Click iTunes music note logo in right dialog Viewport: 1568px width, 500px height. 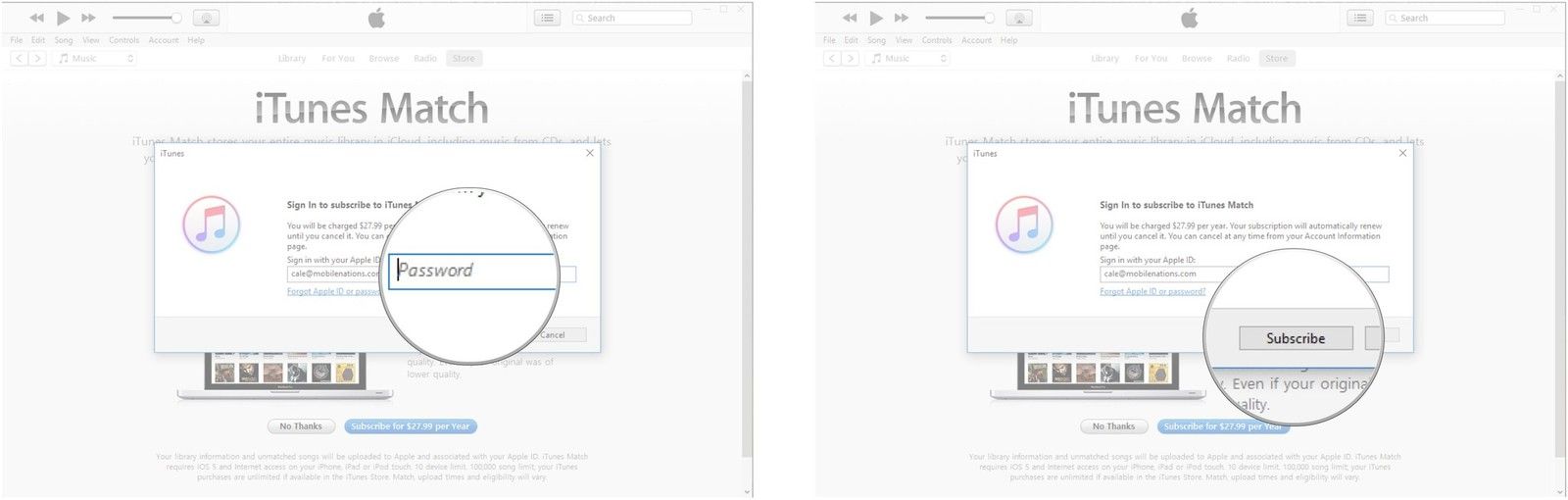[x=1024, y=225]
